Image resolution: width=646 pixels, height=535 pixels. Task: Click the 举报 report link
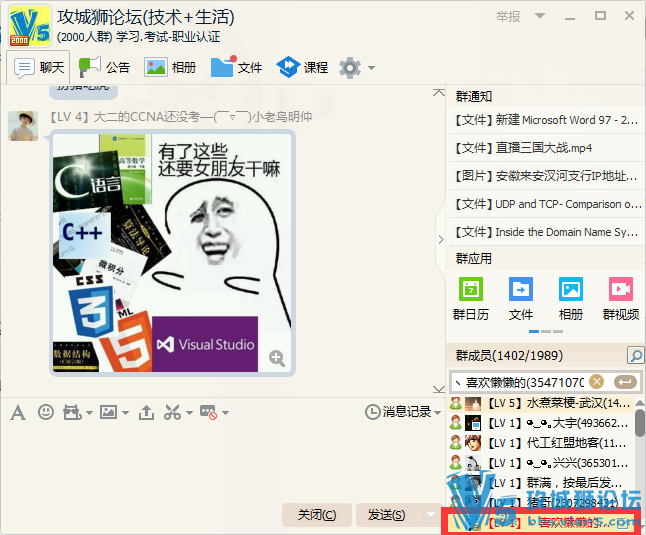pyautogui.click(x=508, y=16)
